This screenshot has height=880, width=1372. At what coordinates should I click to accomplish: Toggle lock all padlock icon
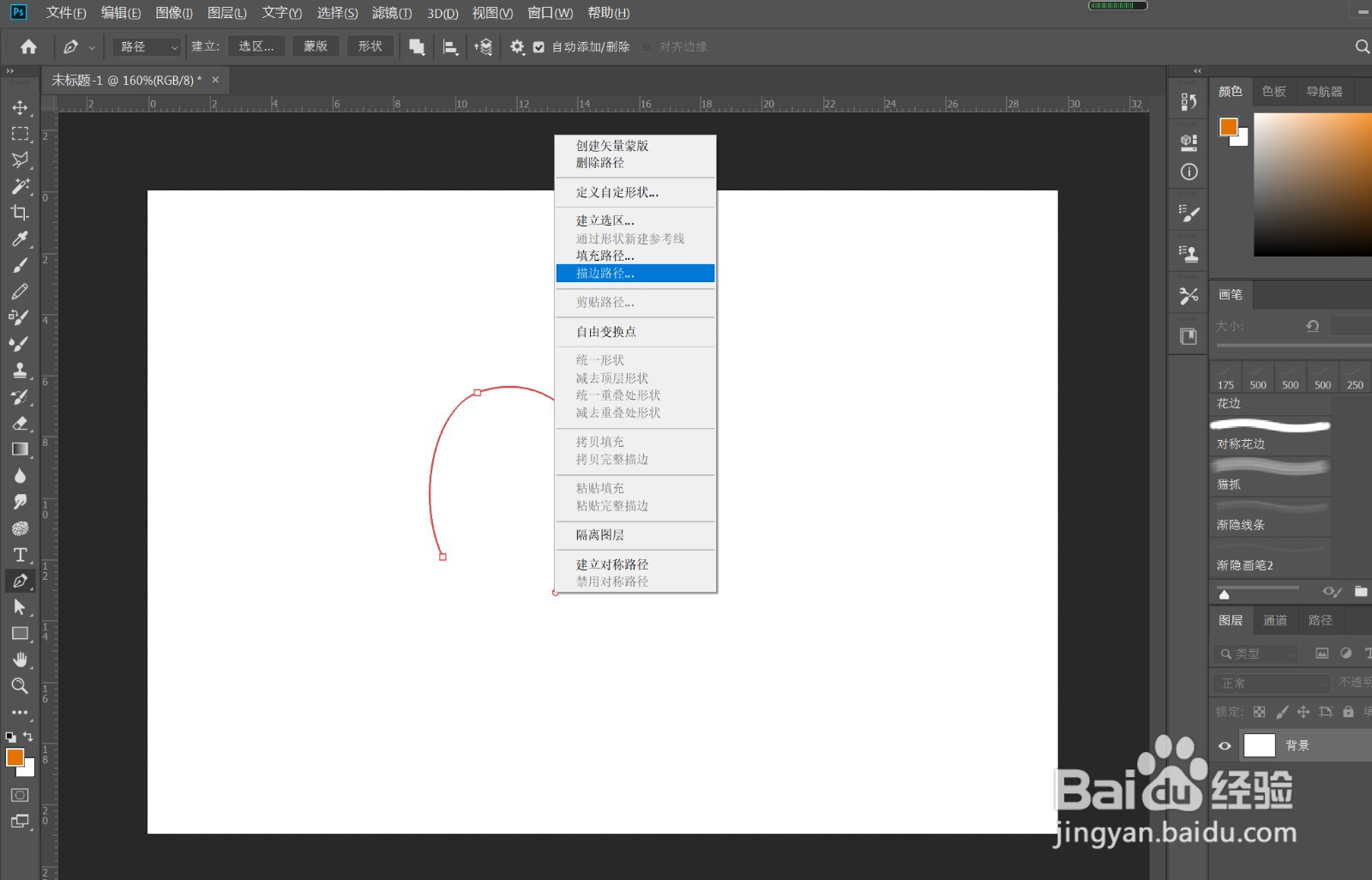click(x=1348, y=712)
